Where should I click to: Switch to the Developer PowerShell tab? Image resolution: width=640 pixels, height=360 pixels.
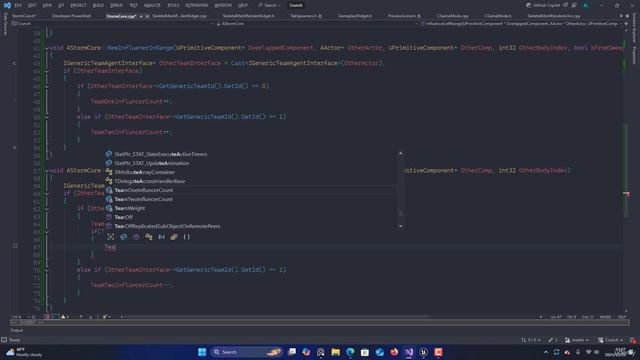coord(71,16)
